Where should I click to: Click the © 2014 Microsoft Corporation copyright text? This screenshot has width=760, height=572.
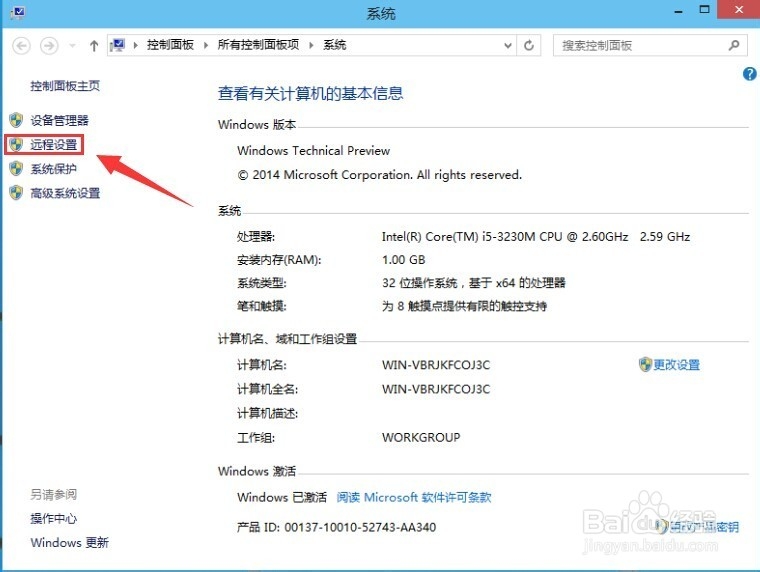[380, 175]
